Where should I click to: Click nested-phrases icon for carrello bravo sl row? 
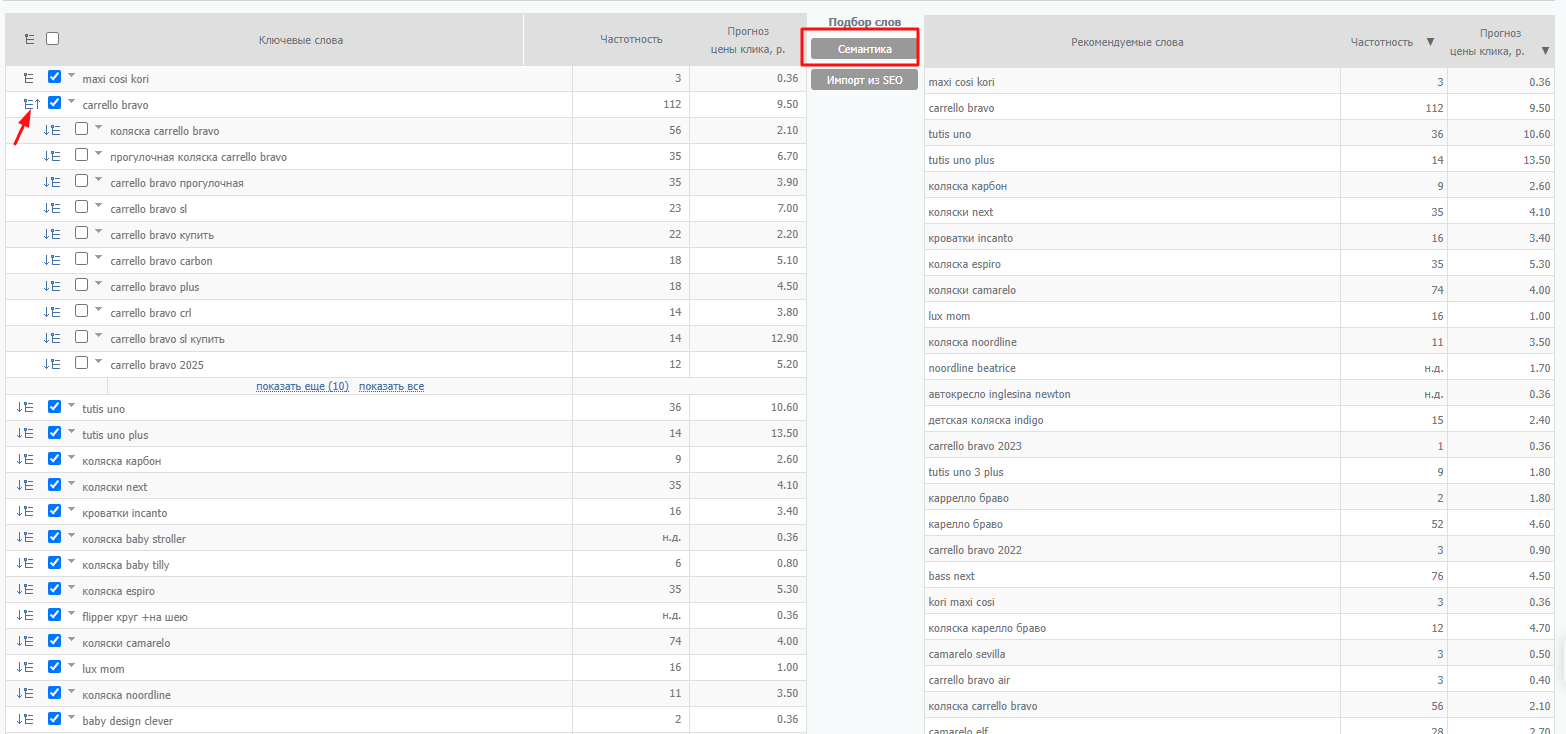53,207
